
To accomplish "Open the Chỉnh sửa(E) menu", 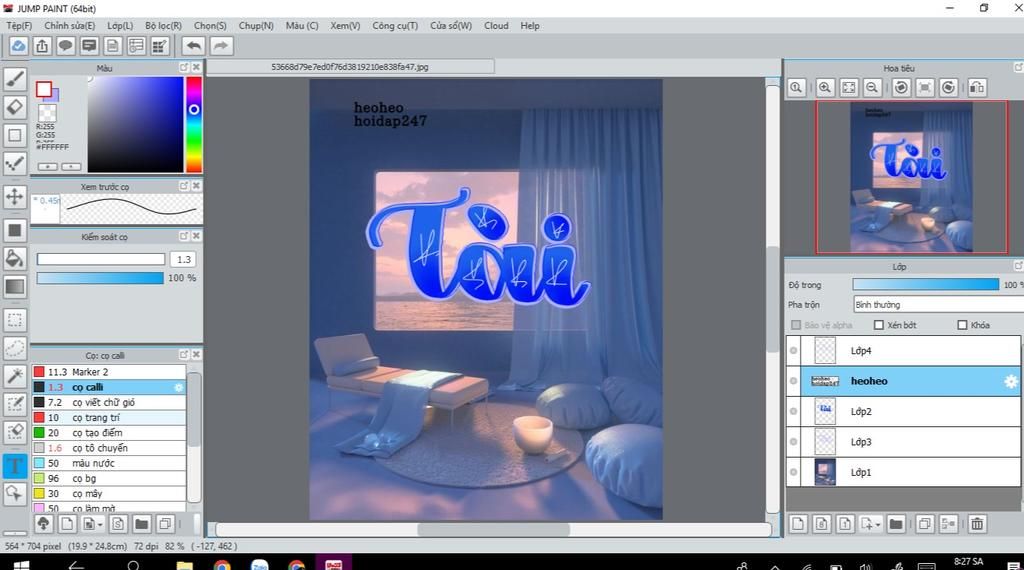I will pos(69,25).
